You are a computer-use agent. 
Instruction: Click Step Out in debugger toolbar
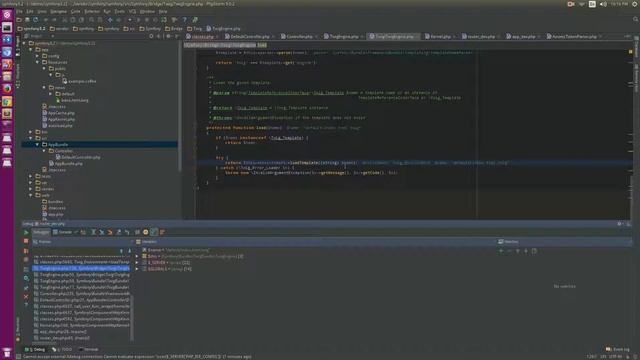[118, 232]
